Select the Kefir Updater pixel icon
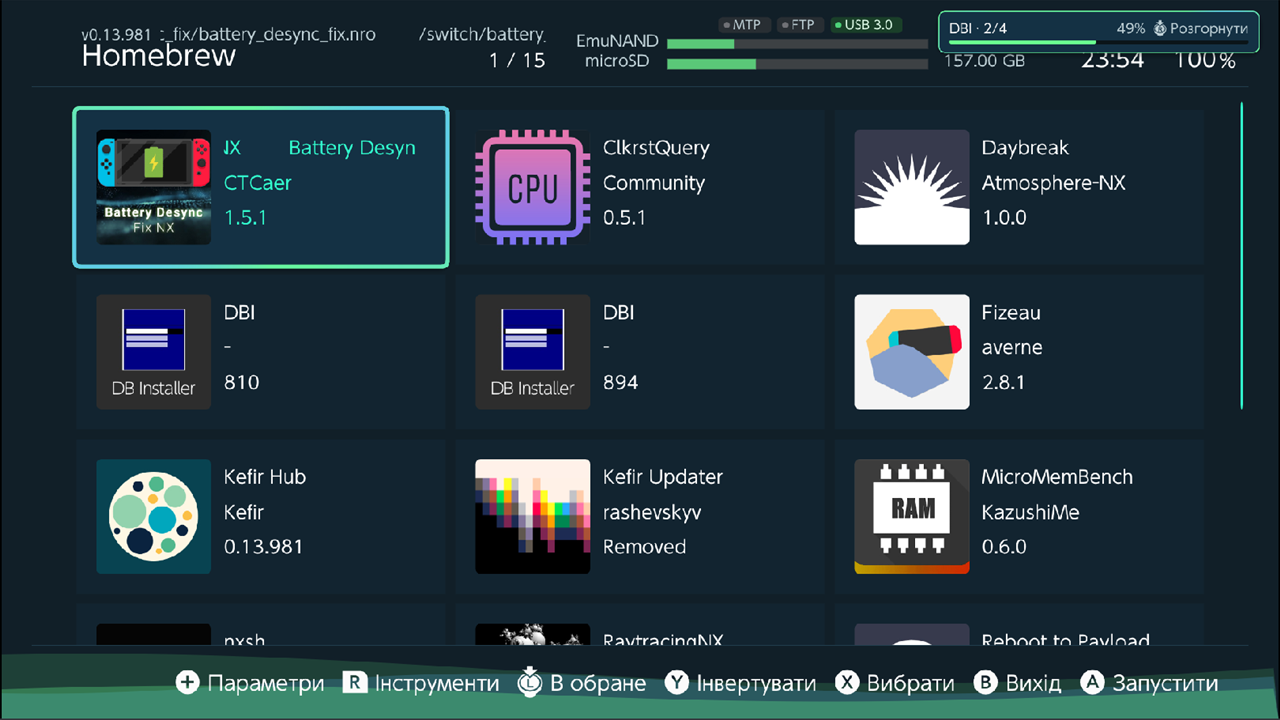The width and height of the screenshot is (1280, 720). coord(532,516)
